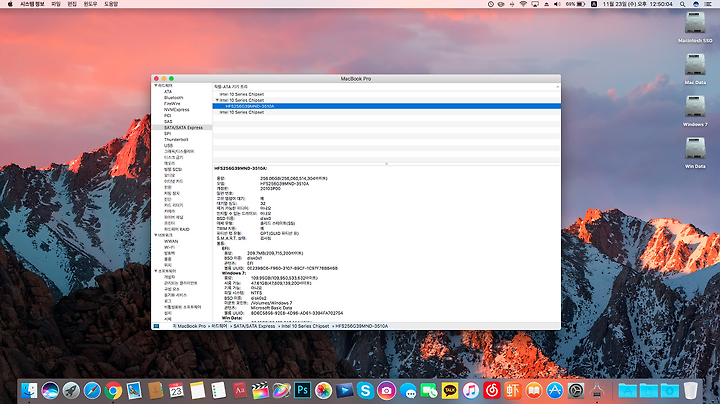
Task: Collapse the 소프트웨어 software section triangle
Action: point(156,271)
